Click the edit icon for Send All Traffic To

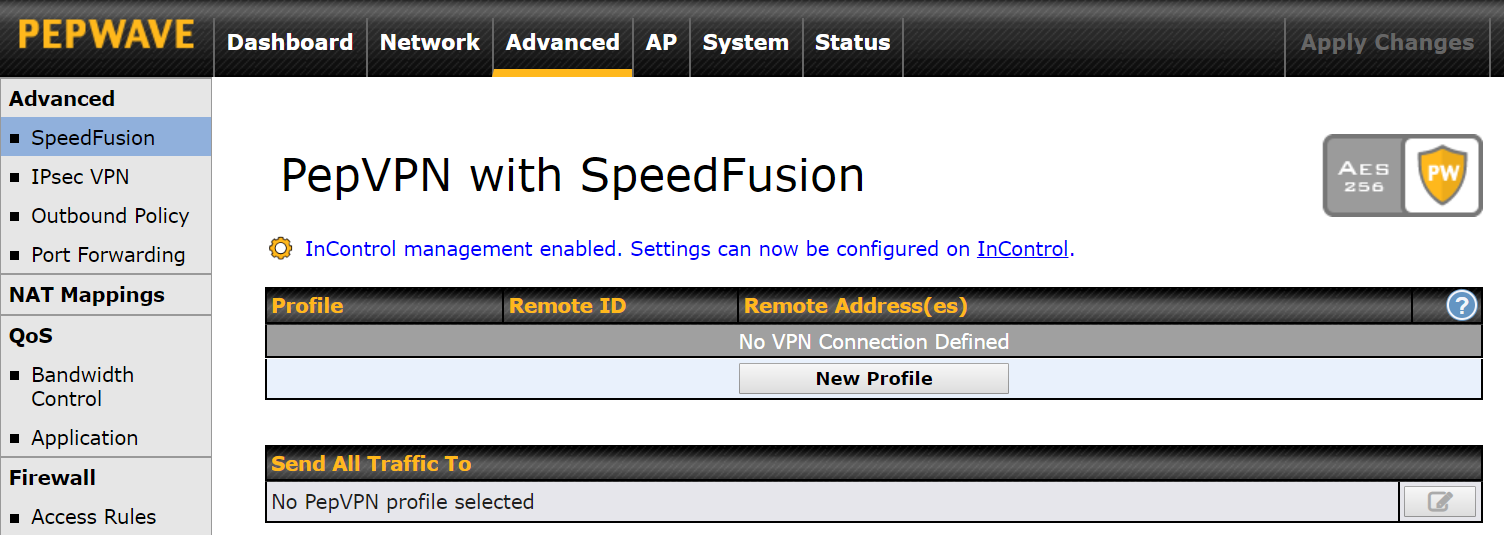(1439, 502)
